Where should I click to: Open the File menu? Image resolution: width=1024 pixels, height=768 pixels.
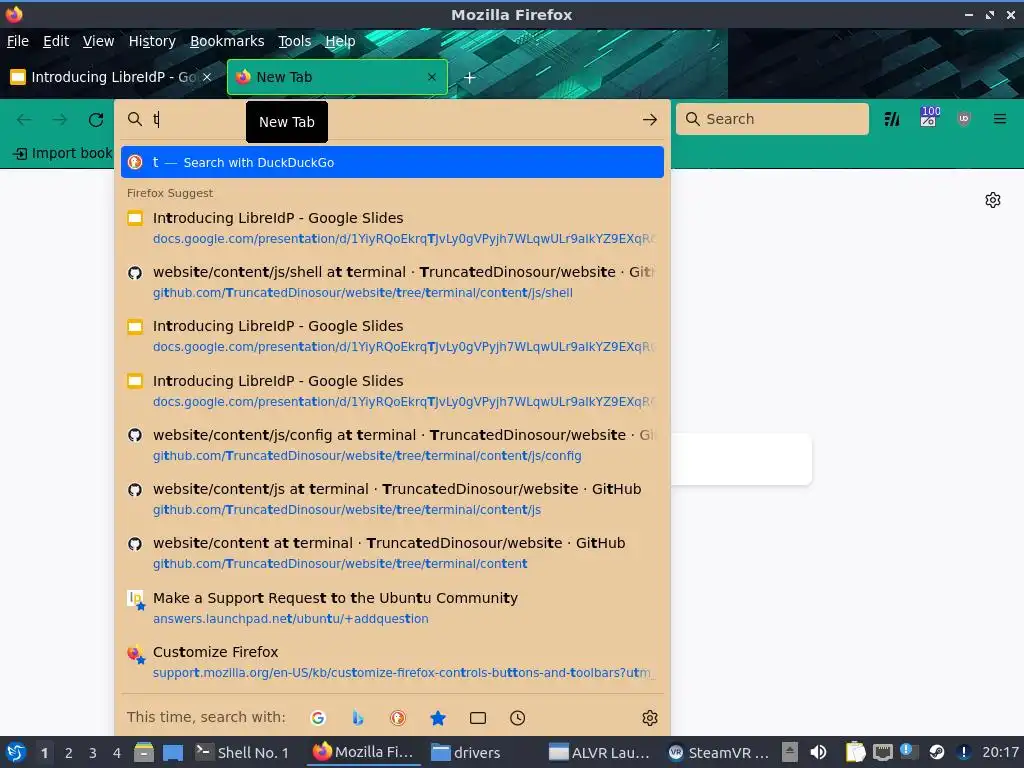pos(18,41)
